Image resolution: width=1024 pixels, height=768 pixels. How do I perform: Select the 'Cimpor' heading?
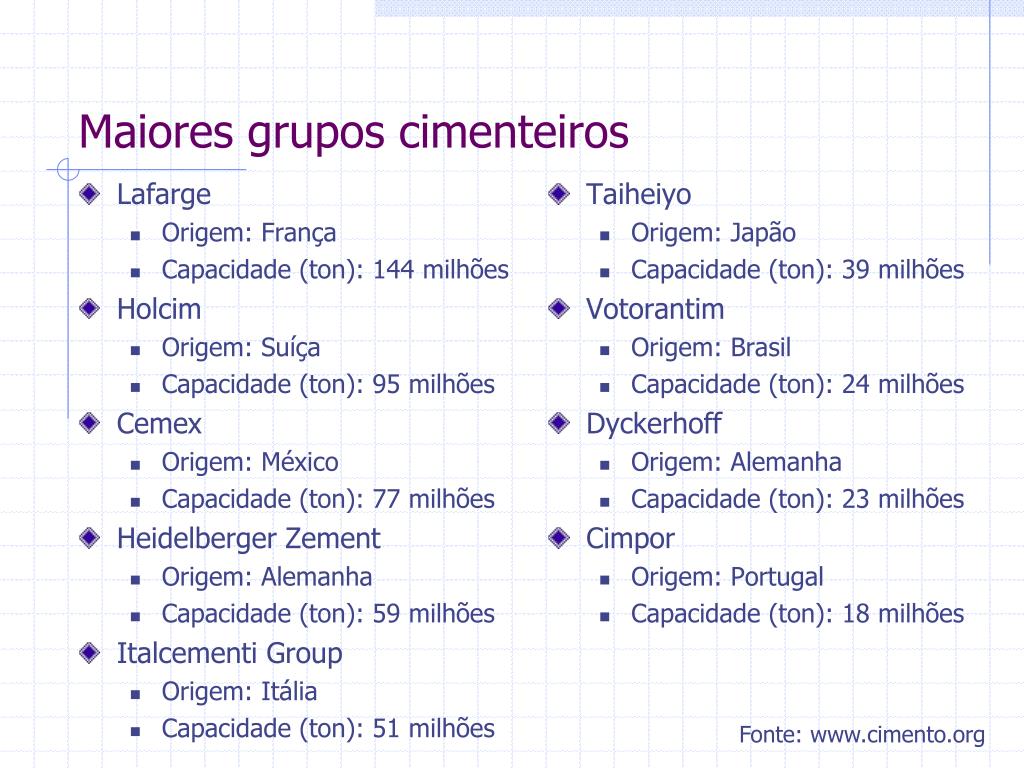click(x=630, y=539)
